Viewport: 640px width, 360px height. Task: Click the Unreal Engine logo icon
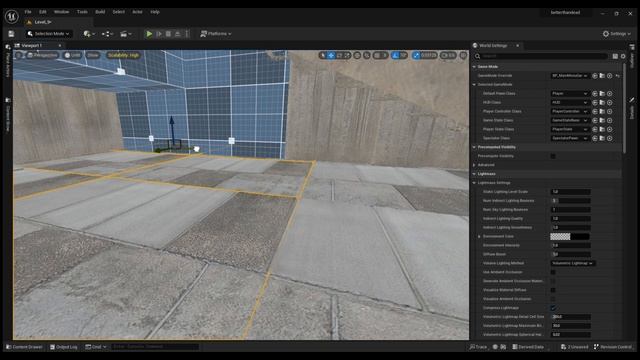click(11, 16)
